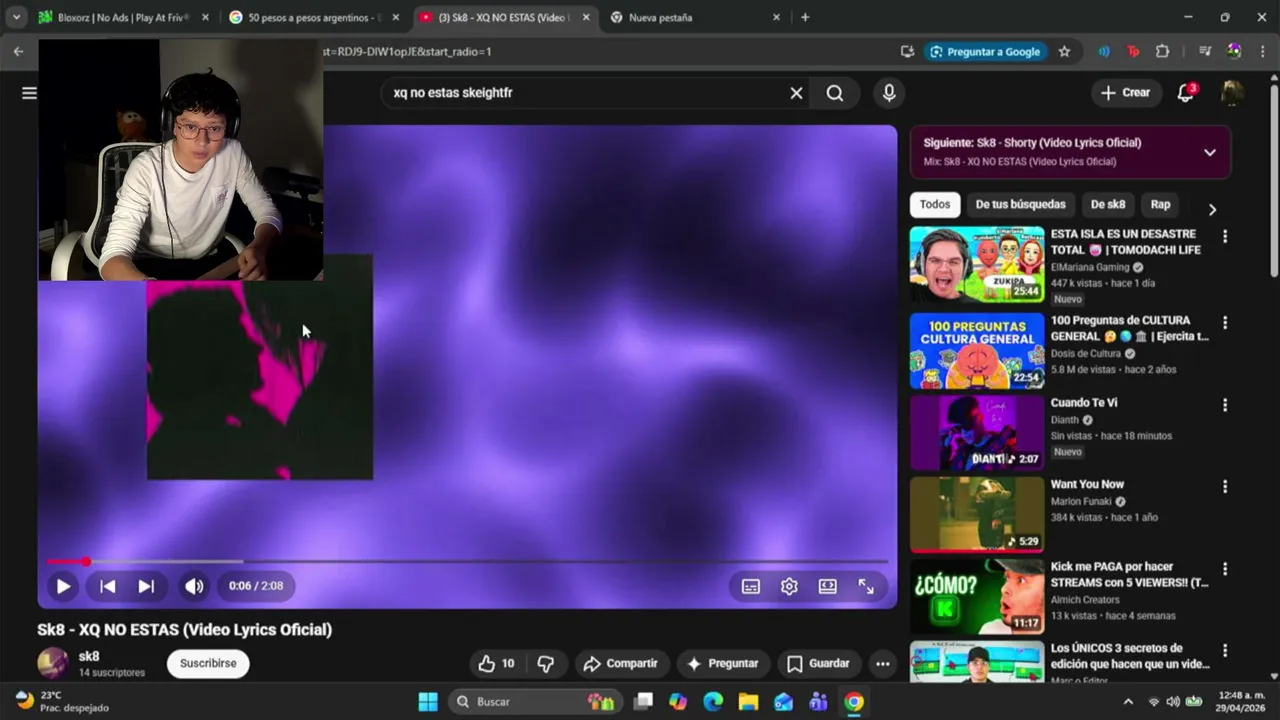
Task: Open options for Cuando Te Vi video
Action: pos(1224,405)
